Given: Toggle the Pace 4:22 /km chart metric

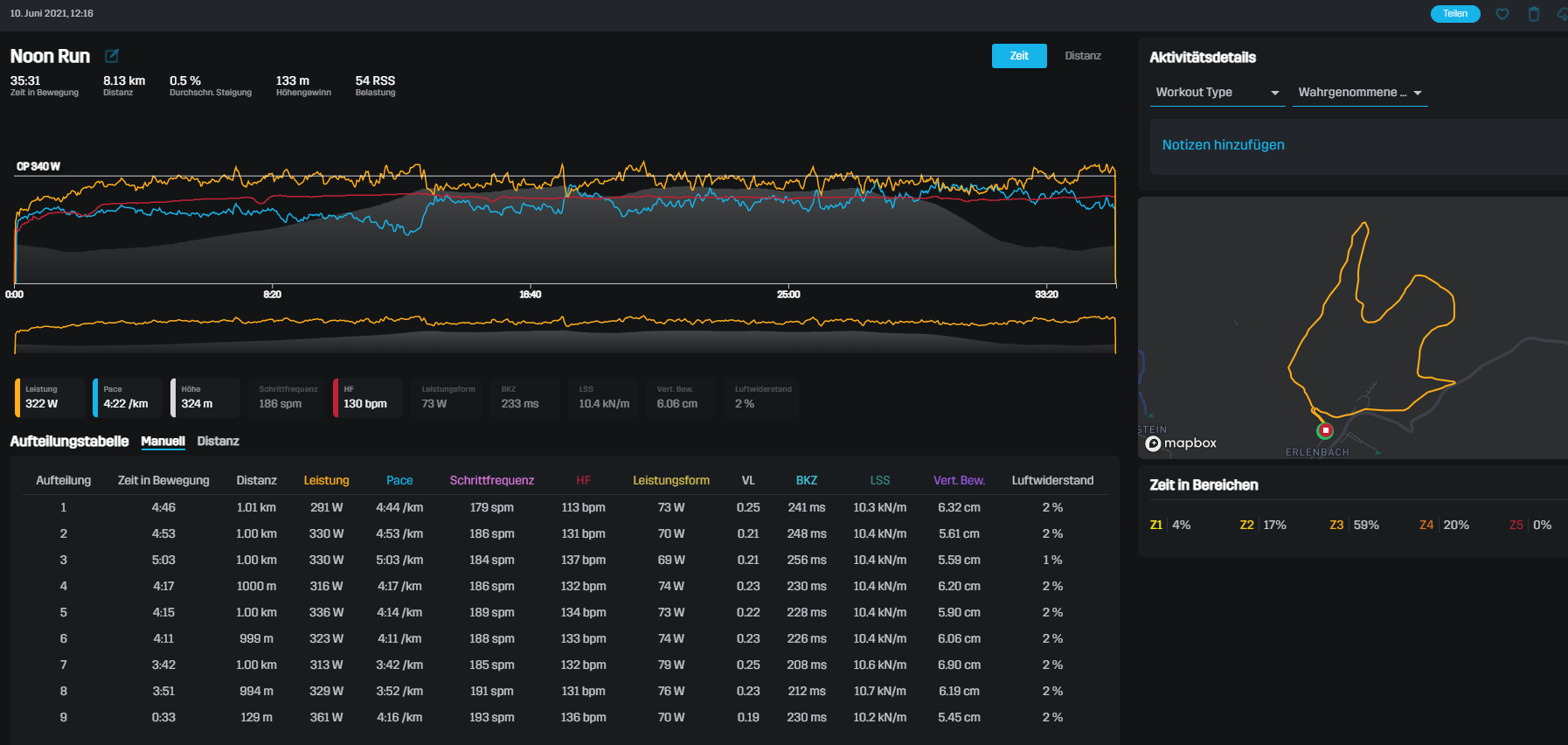Looking at the screenshot, I should pos(128,397).
